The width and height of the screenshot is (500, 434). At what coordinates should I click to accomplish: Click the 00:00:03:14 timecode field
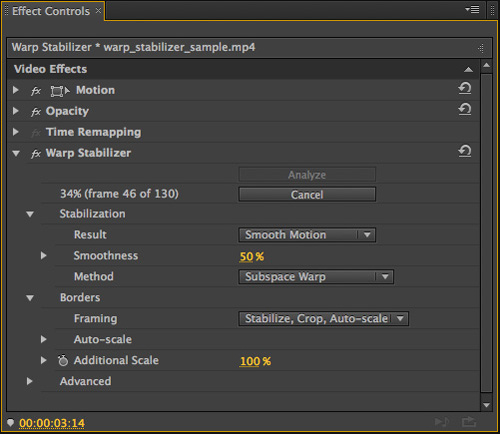(52, 423)
